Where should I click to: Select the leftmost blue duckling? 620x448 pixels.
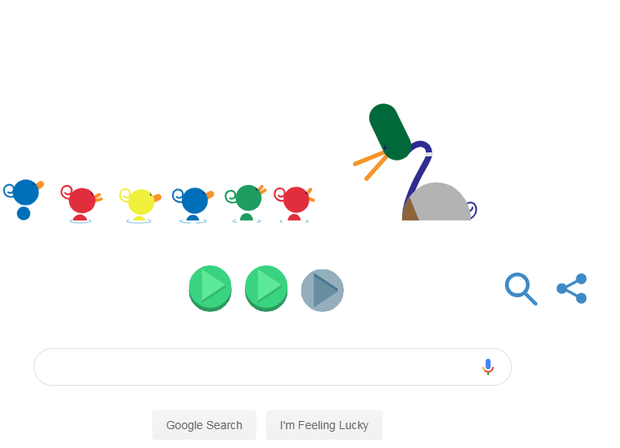[24, 199]
